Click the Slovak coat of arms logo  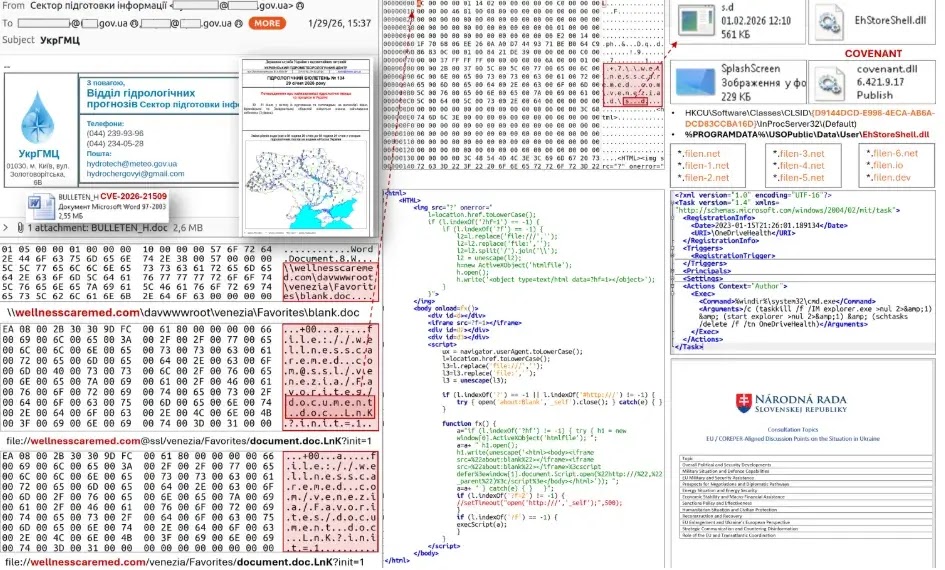(743, 403)
